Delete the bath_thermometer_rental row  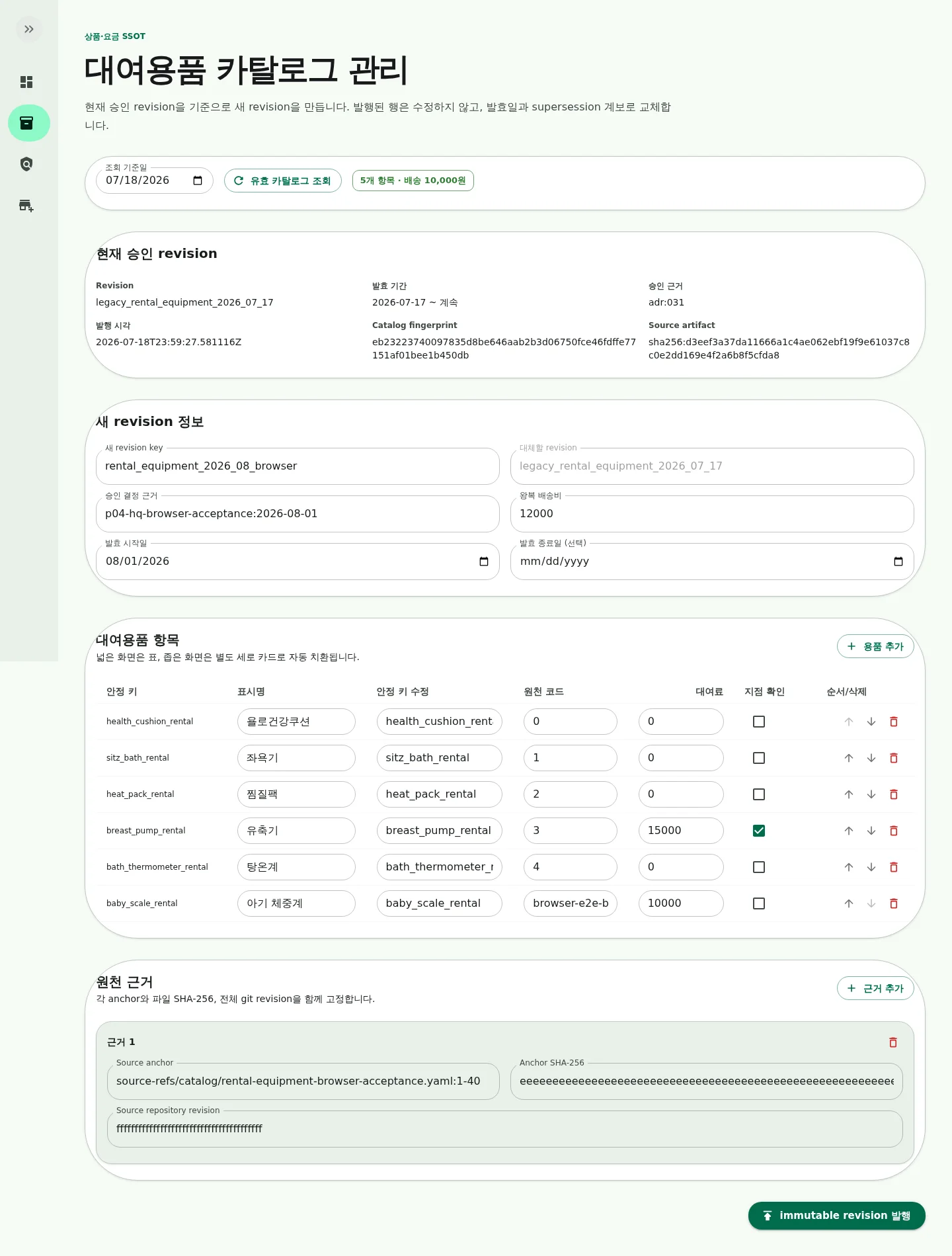coord(894,867)
